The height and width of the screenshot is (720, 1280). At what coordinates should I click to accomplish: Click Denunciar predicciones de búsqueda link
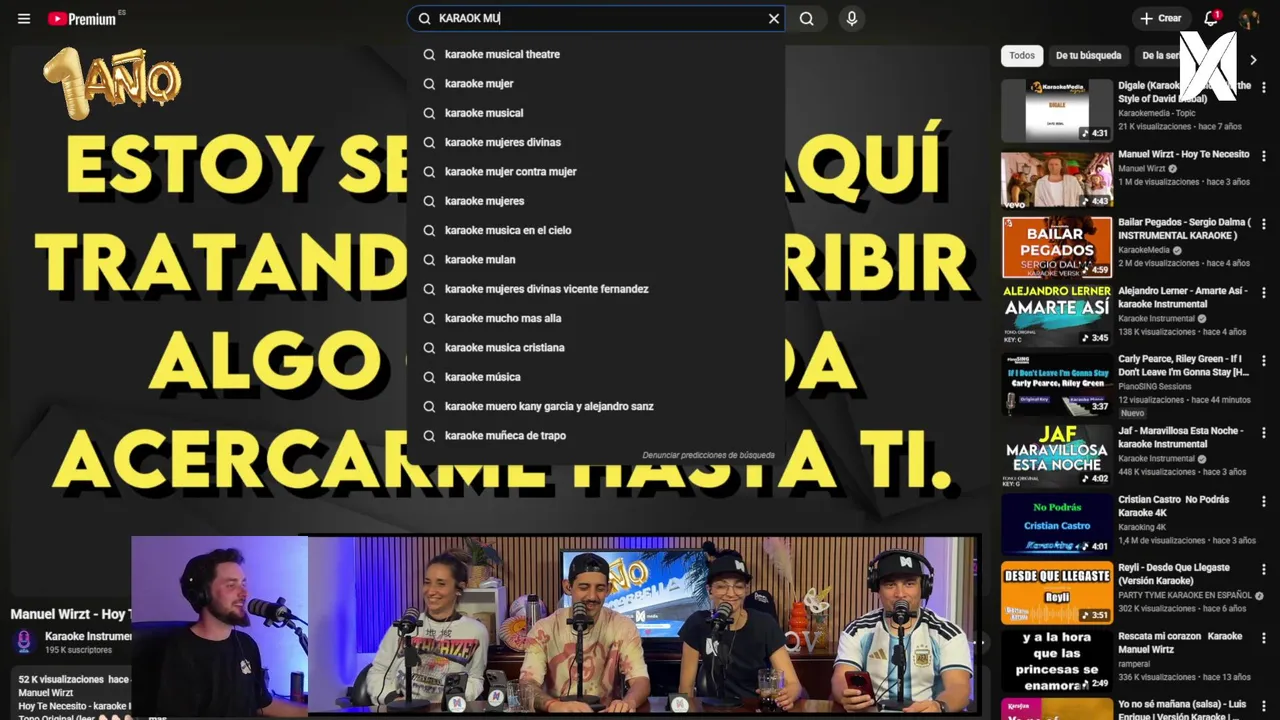click(x=708, y=455)
